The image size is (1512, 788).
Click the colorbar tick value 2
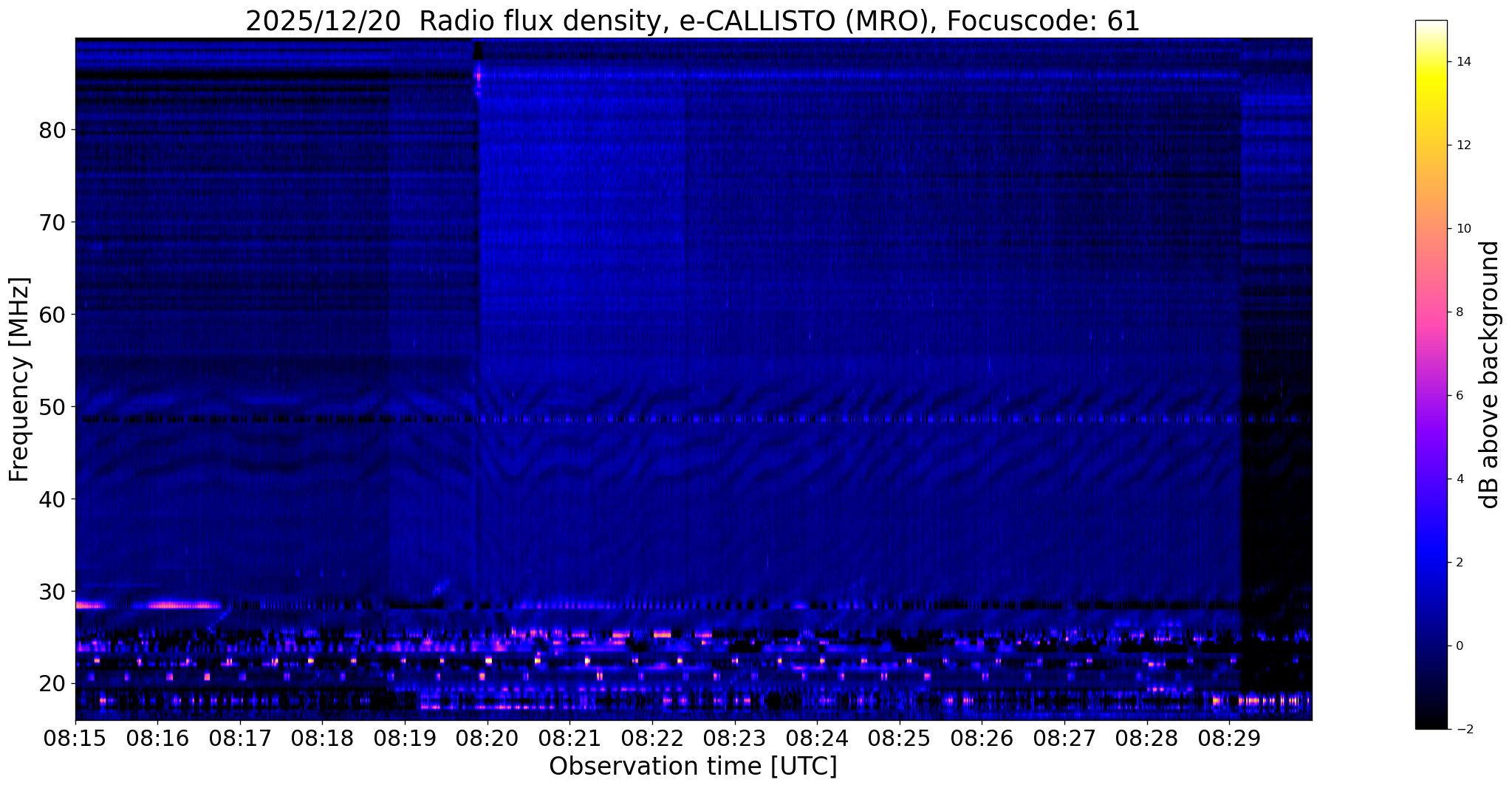pyautogui.click(x=1460, y=563)
